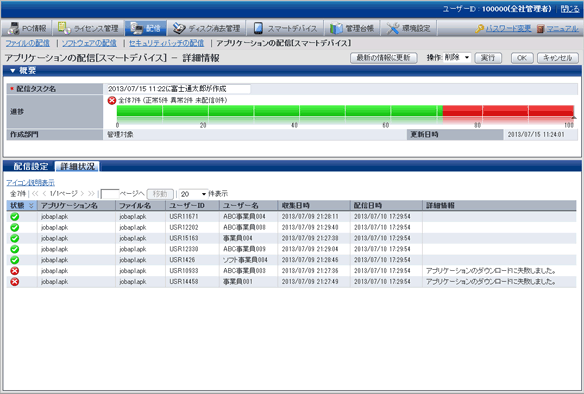The image size is (584, 394).
Task: Click the red portion of progress bar
Action: point(508,111)
